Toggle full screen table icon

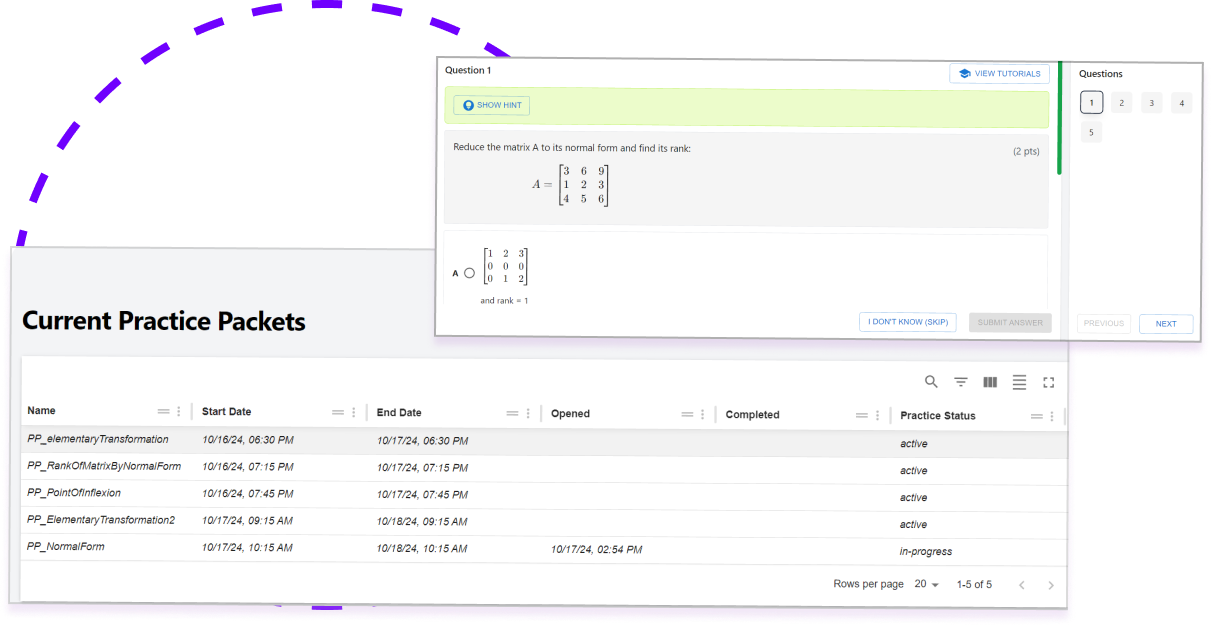1049,382
